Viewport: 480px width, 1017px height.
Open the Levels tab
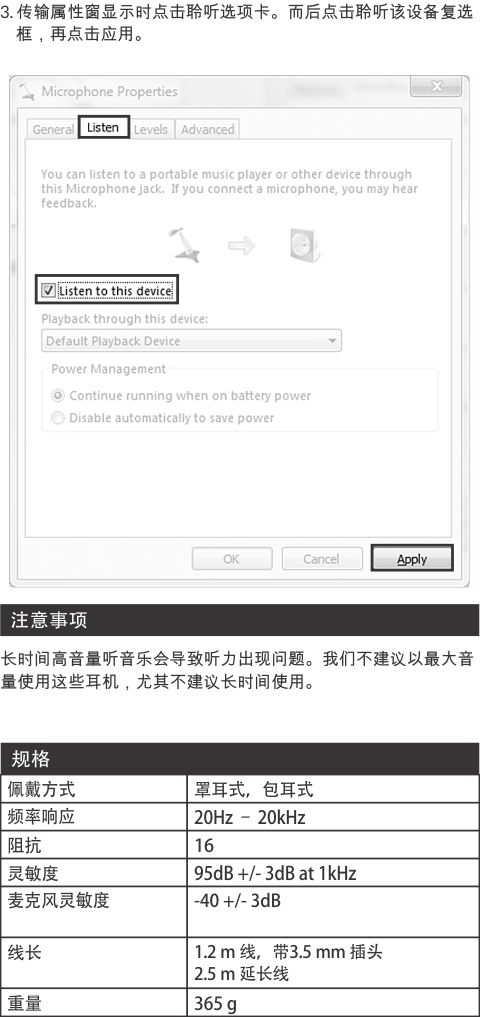point(150,129)
